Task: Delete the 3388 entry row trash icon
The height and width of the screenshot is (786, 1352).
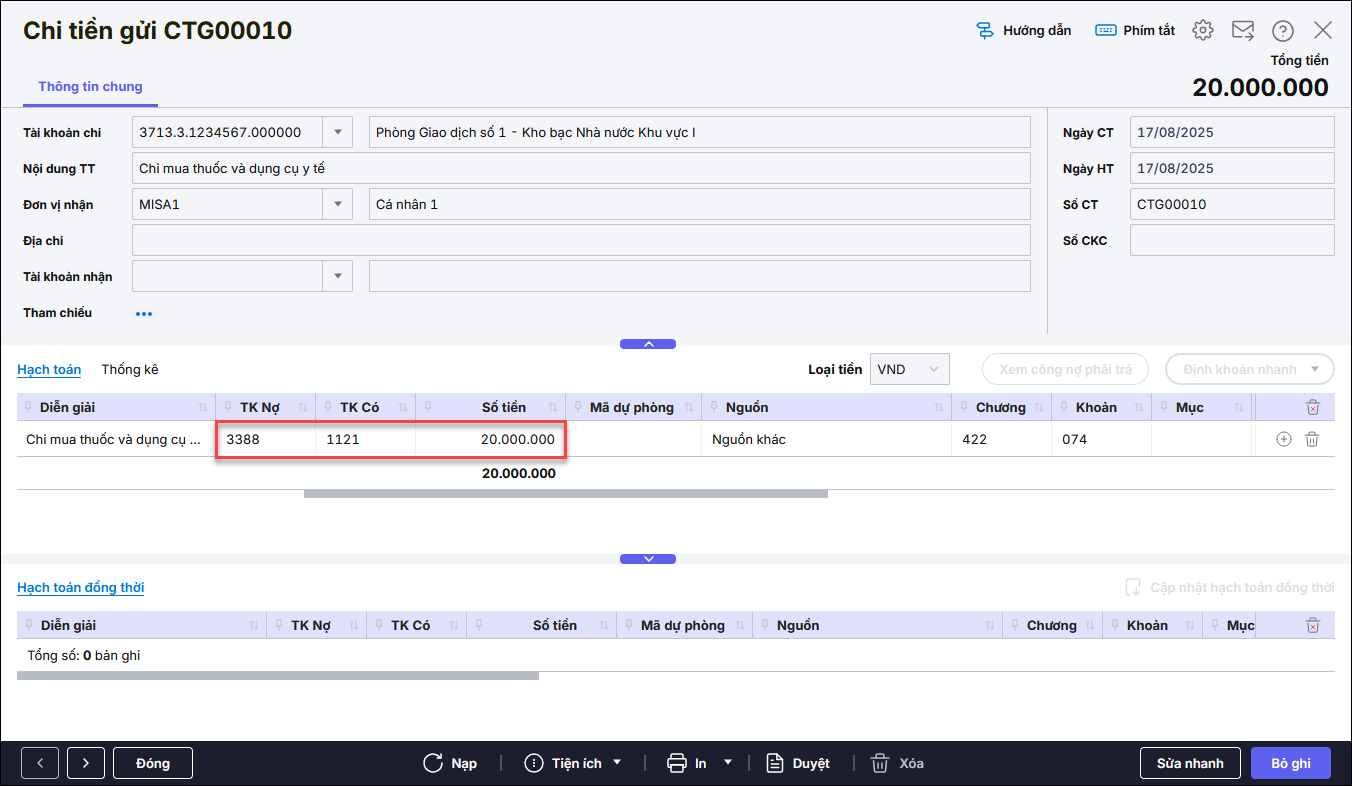Action: (x=1313, y=439)
